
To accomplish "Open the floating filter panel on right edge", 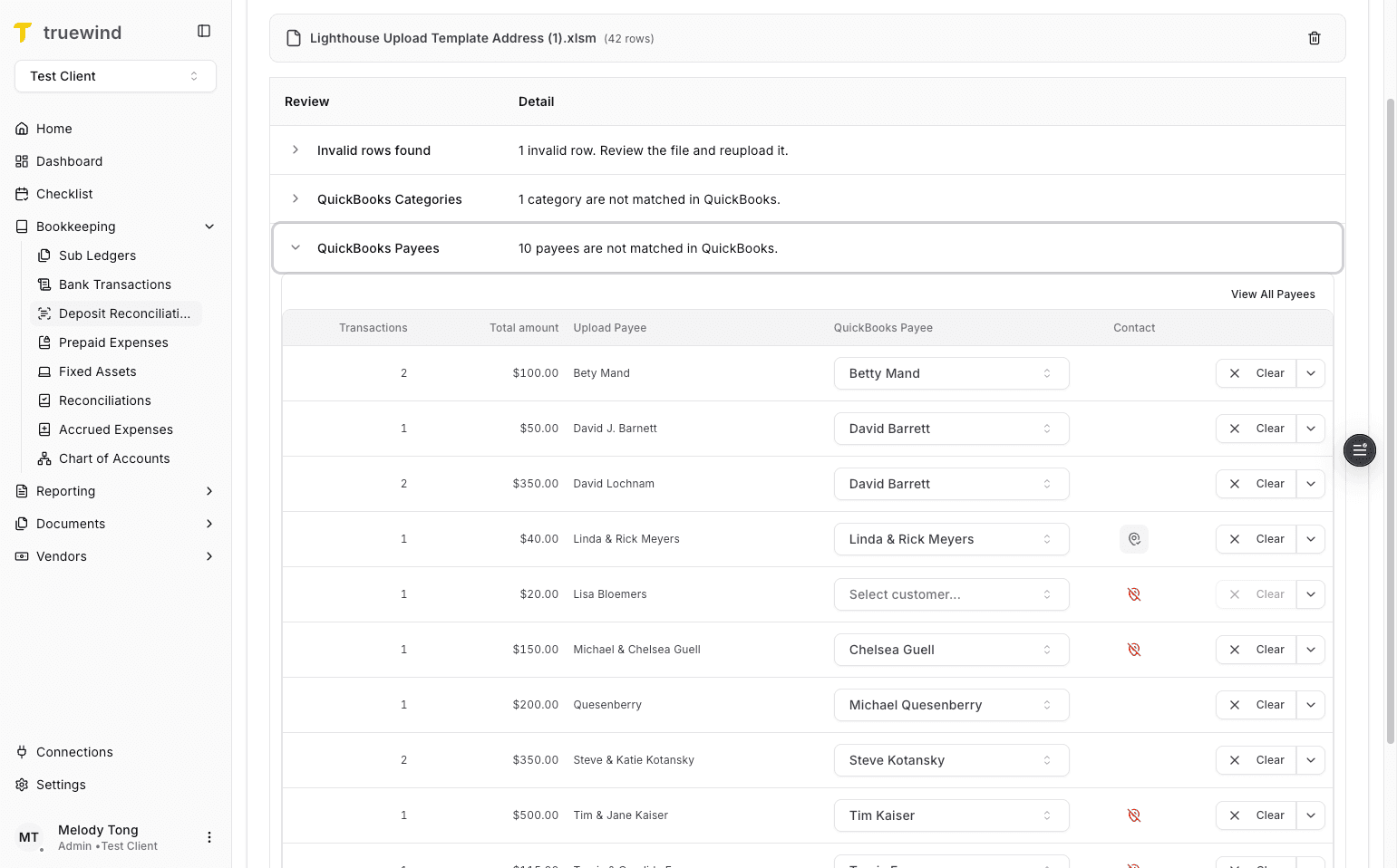I will 1359,450.
